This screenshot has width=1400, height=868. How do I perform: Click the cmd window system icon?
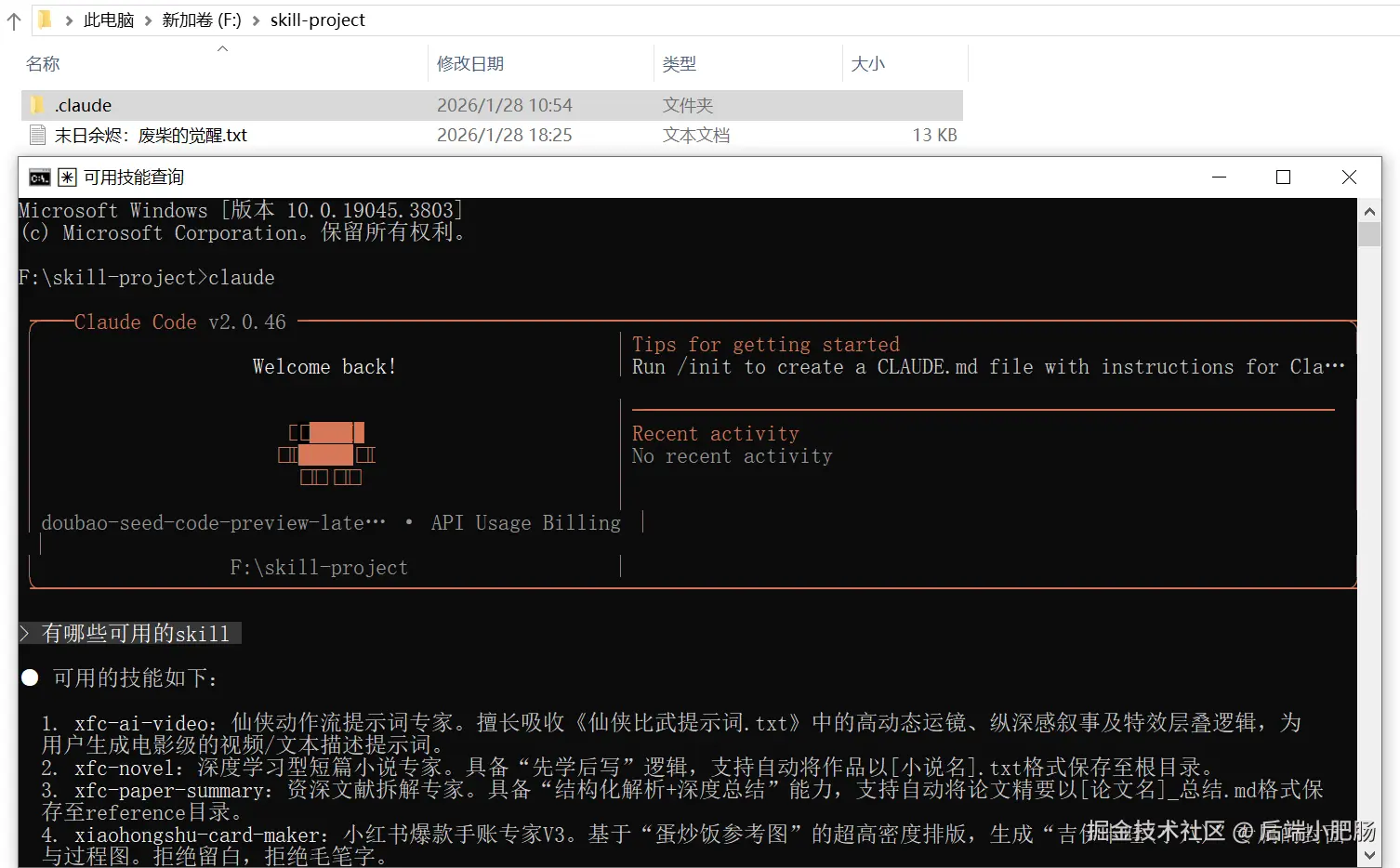tap(39, 178)
